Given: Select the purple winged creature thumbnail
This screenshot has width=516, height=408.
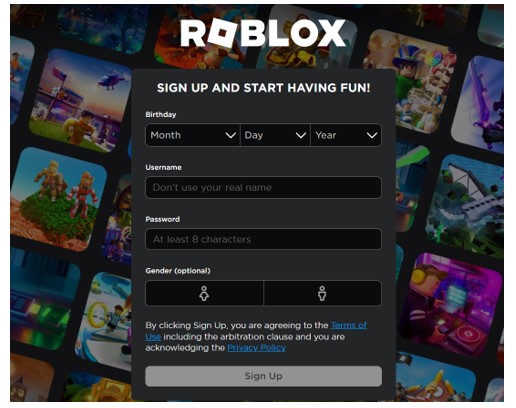Looking at the screenshot, I should pyautogui.click(x=478, y=104).
